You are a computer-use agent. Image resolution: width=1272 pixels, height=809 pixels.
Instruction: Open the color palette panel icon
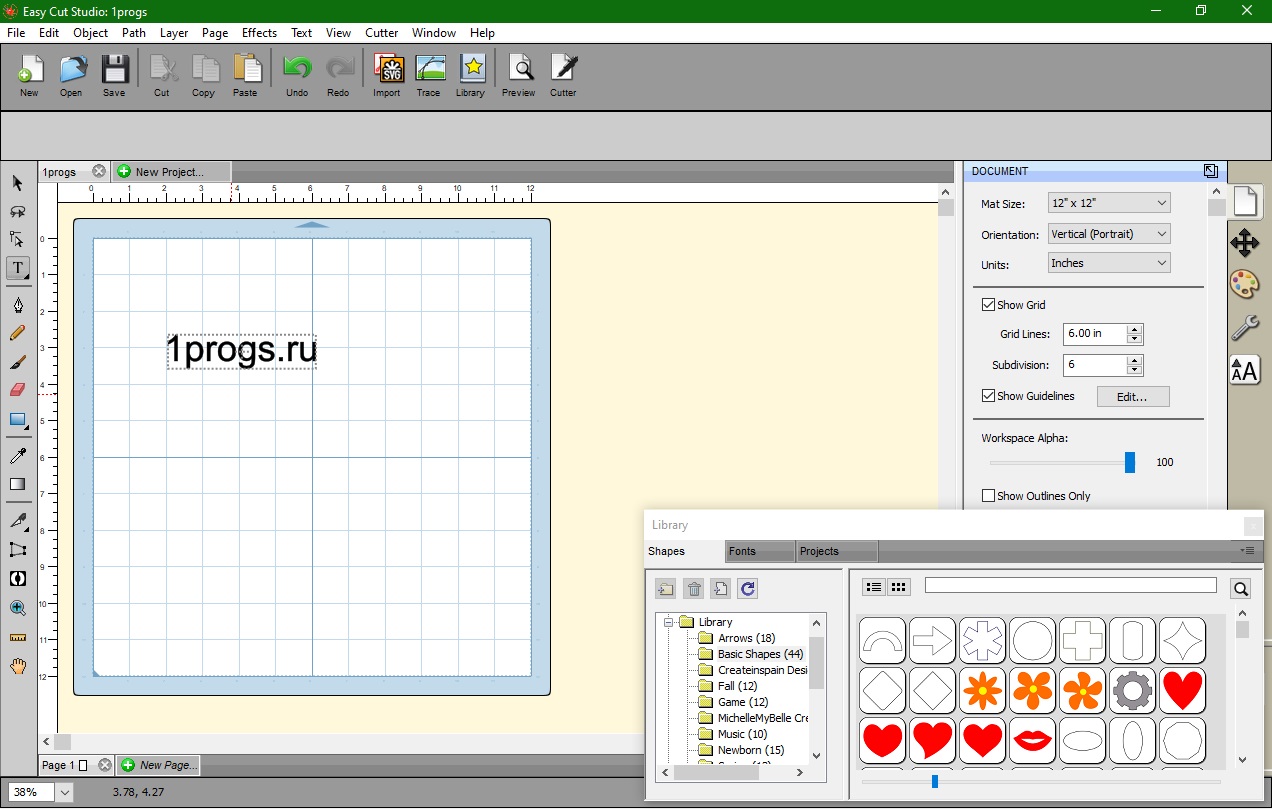(x=1244, y=285)
